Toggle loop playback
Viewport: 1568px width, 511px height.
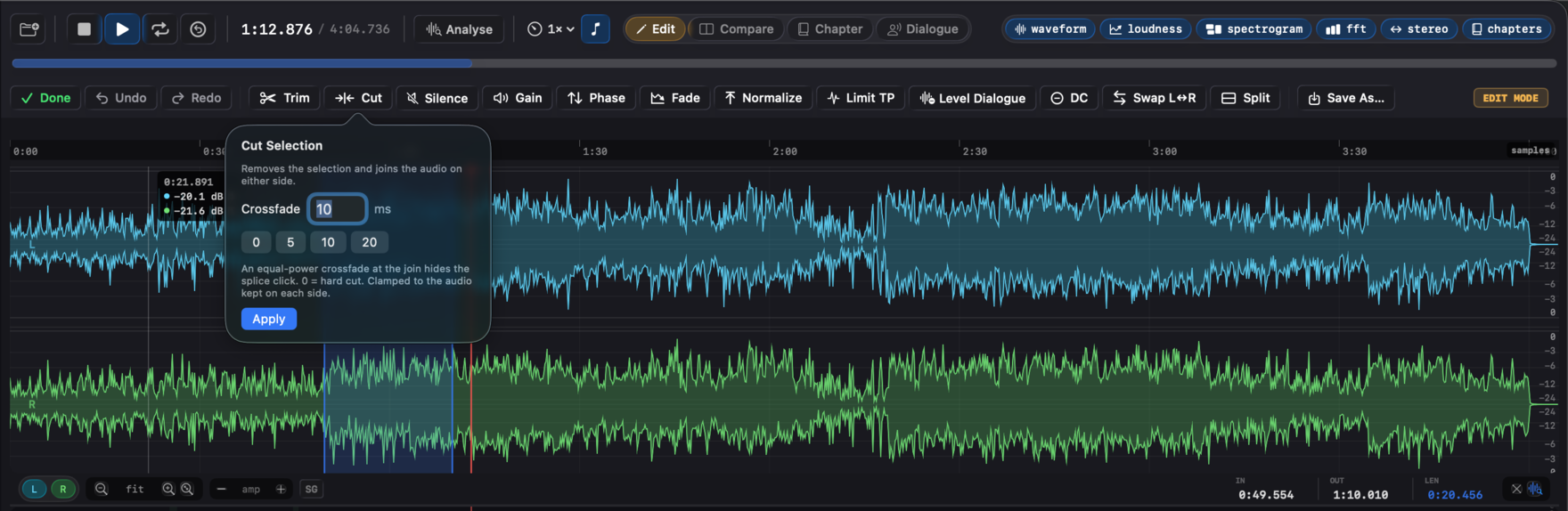(160, 29)
